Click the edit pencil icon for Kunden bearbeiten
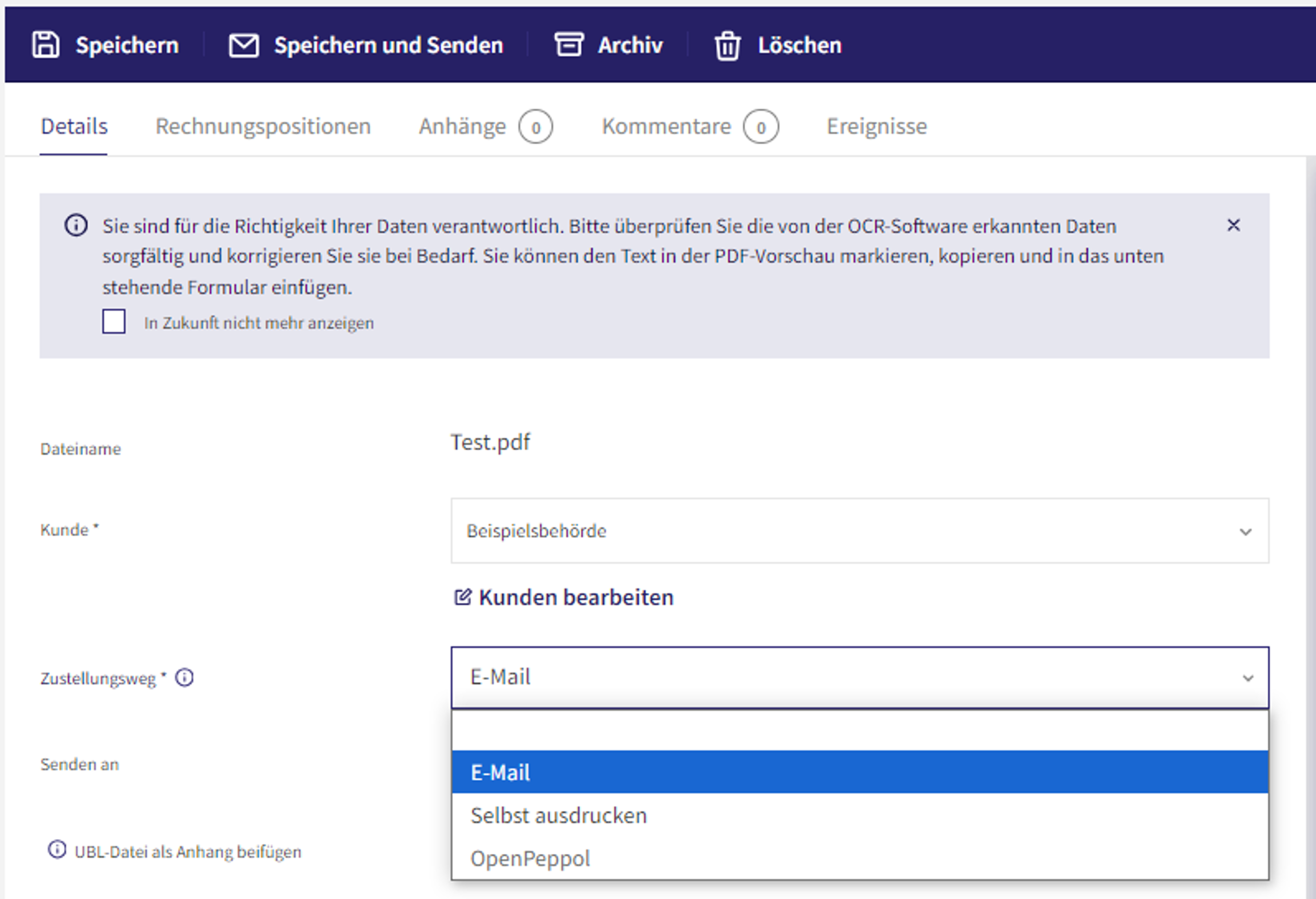 (463, 597)
